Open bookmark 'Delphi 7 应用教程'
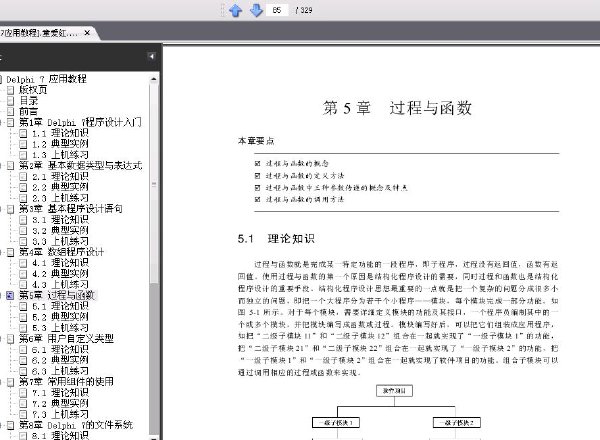This screenshot has width=600, height=440. (x=46, y=79)
